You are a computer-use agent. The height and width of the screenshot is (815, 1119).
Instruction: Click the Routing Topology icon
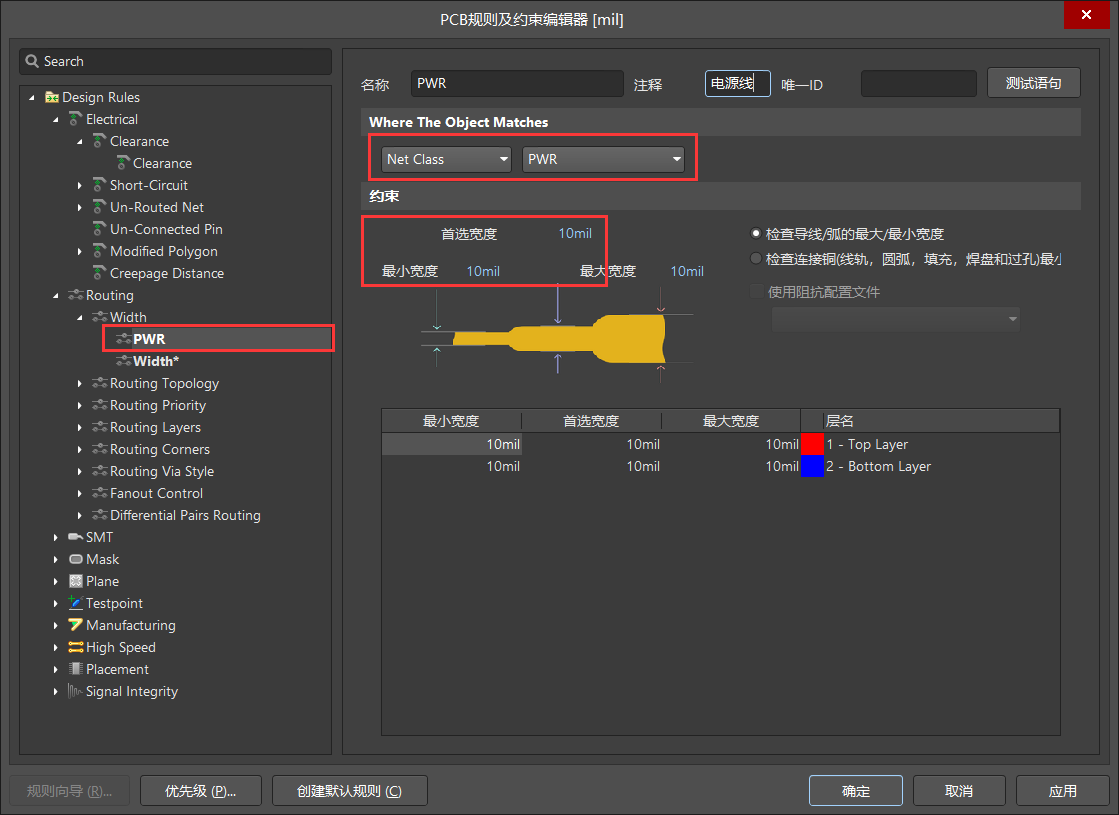click(99, 383)
